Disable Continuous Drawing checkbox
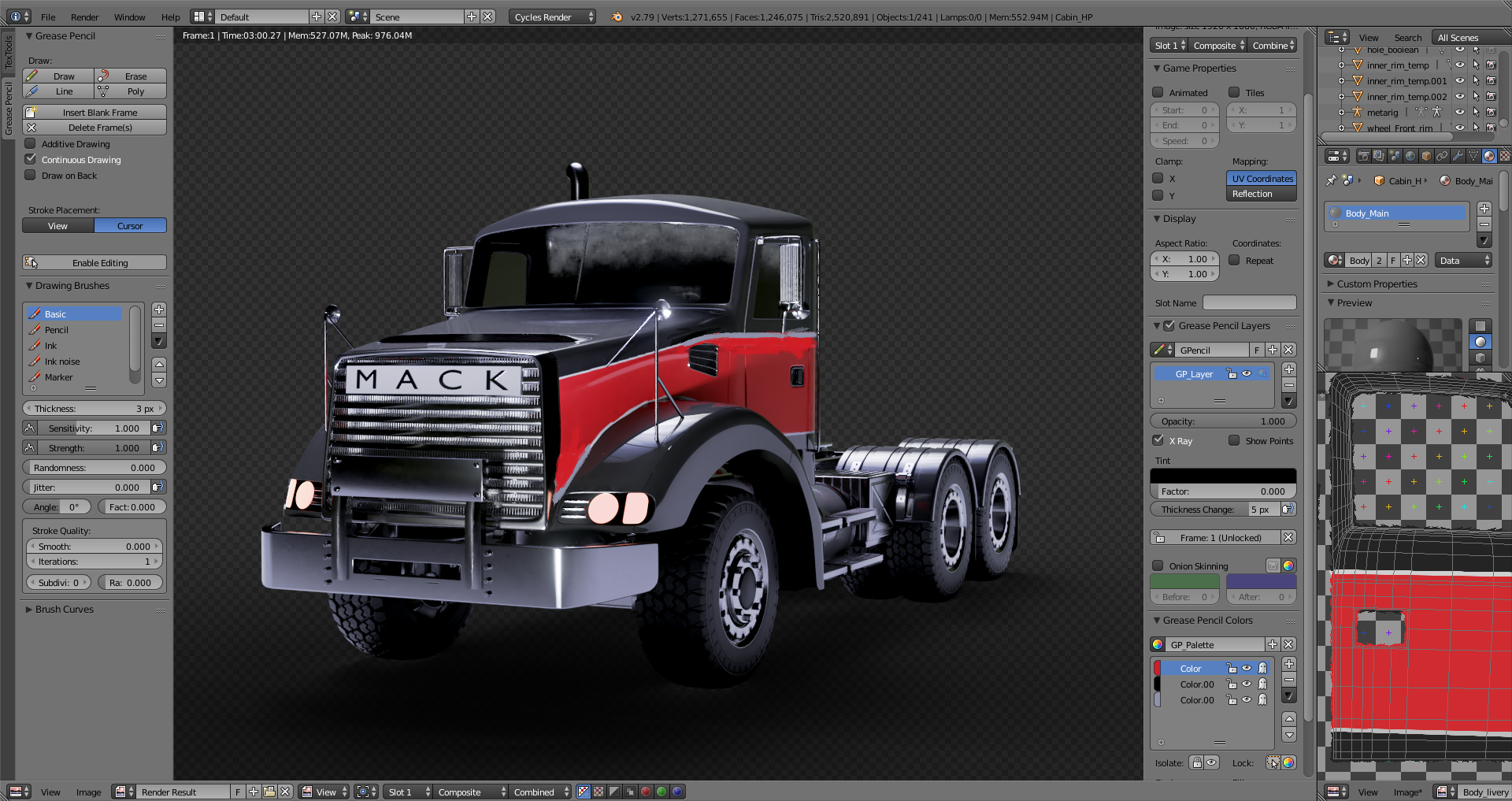This screenshot has height=801, width=1512. tap(31, 159)
